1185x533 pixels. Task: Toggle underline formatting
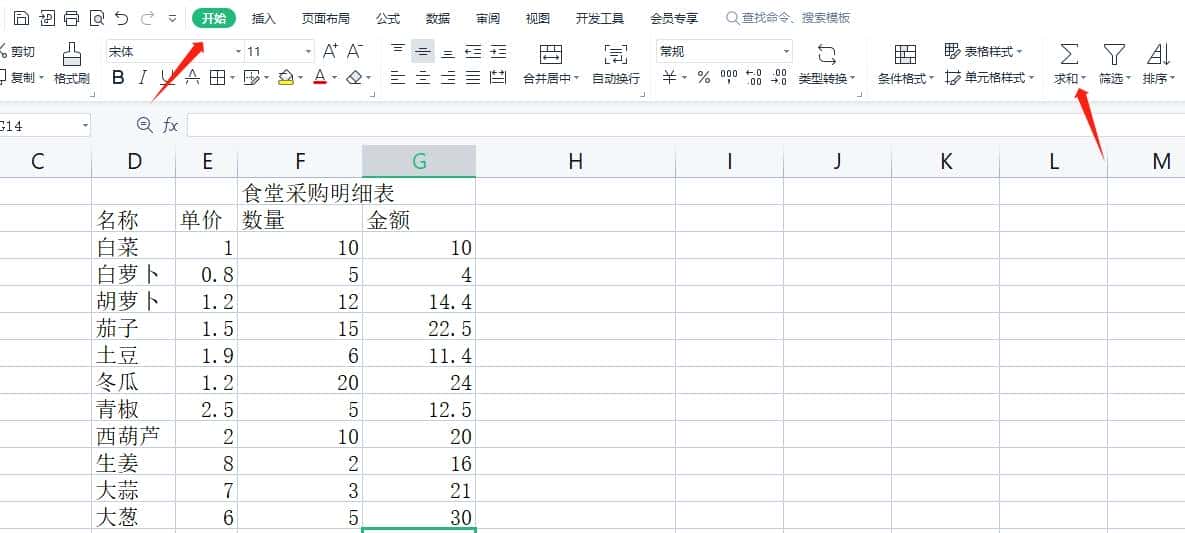point(168,77)
